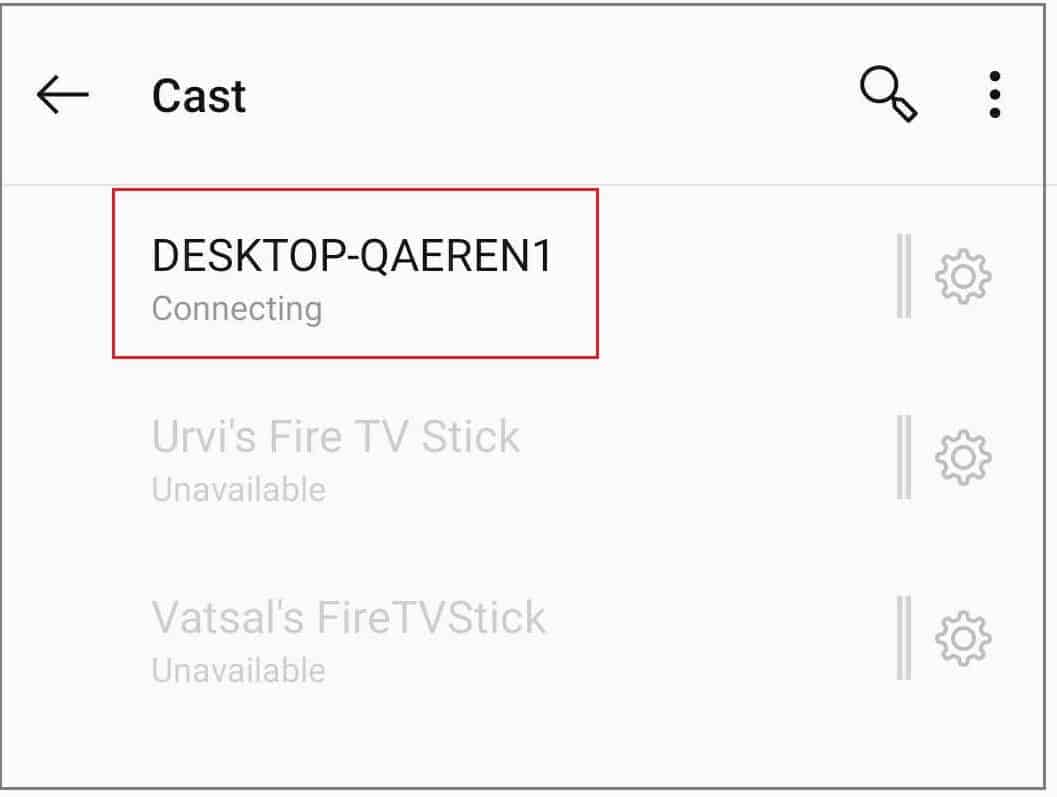Click the Urvi's Fire TV Stick name label
Viewport: 1057px width, 797px height.
tap(336, 436)
